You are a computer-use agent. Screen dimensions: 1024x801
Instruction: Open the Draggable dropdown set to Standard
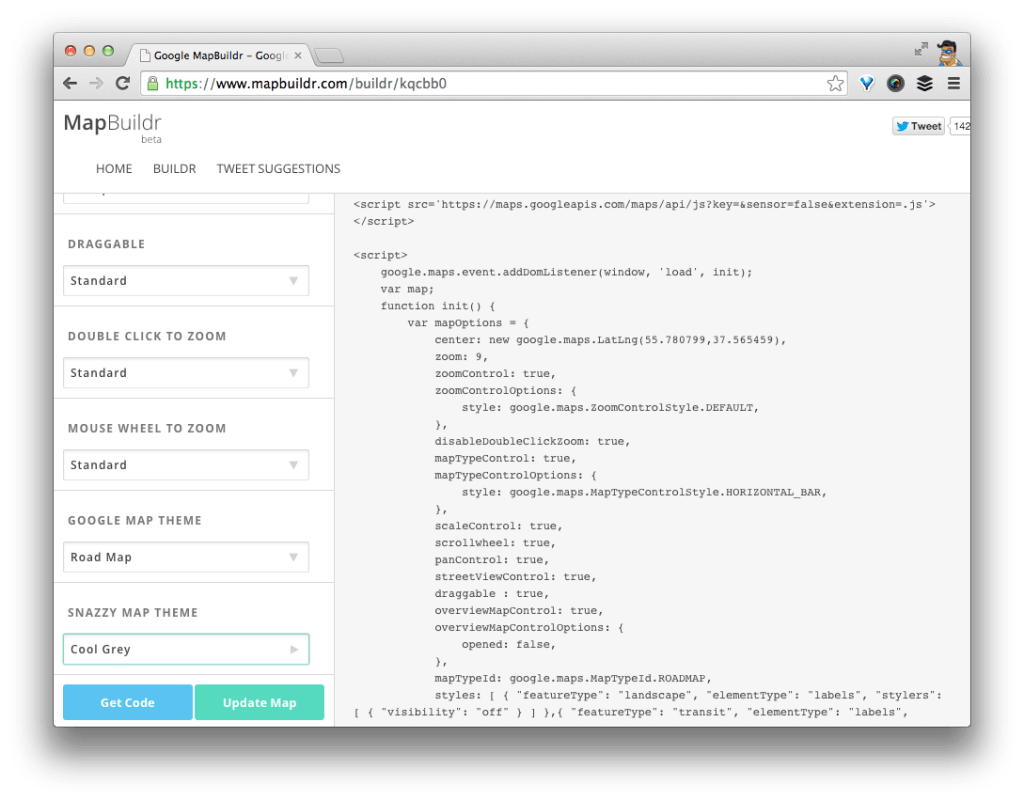click(x=185, y=281)
